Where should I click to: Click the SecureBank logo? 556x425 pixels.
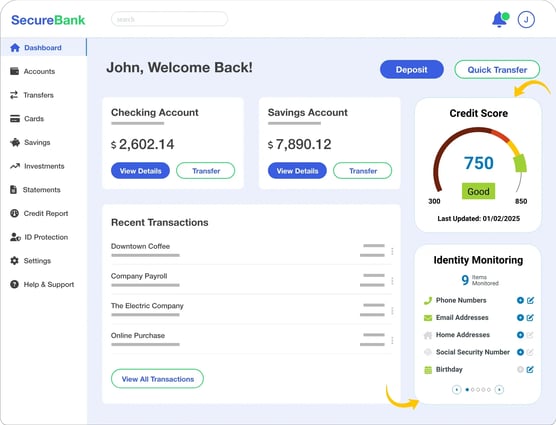click(48, 20)
